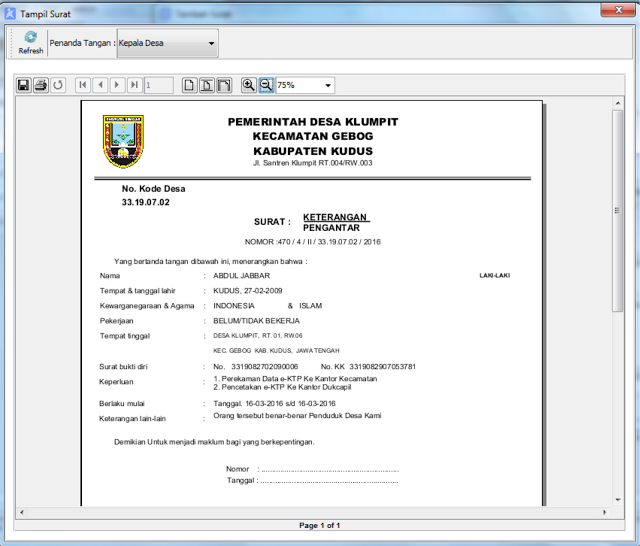The width and height of the screenshot is (640, 546).
Task: Print the letter using the printer icon
Action: pyautogui.click(x=41, y=85)
